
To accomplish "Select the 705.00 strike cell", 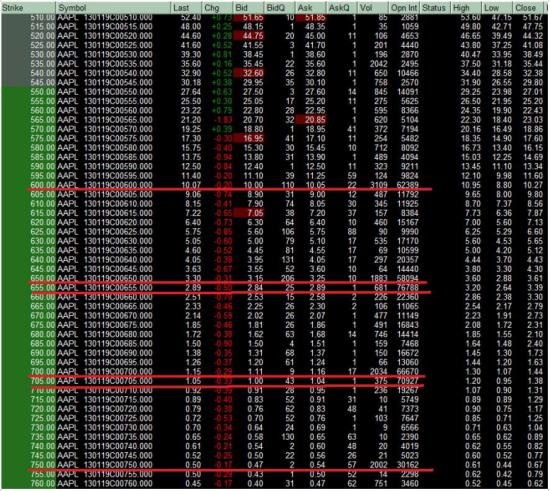I will point(42,381).
